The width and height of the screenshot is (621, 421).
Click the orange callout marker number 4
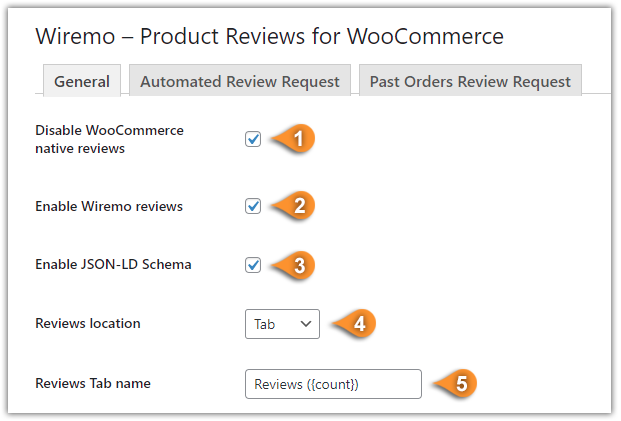(x=354, y=324)
